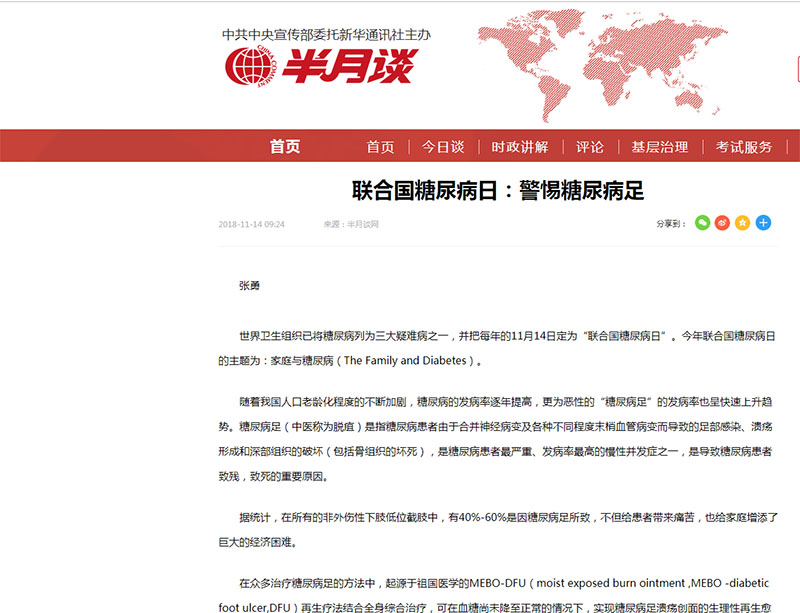Open the 今日谈 section
This screenshot has width=800, height=613.
(442, 147)
